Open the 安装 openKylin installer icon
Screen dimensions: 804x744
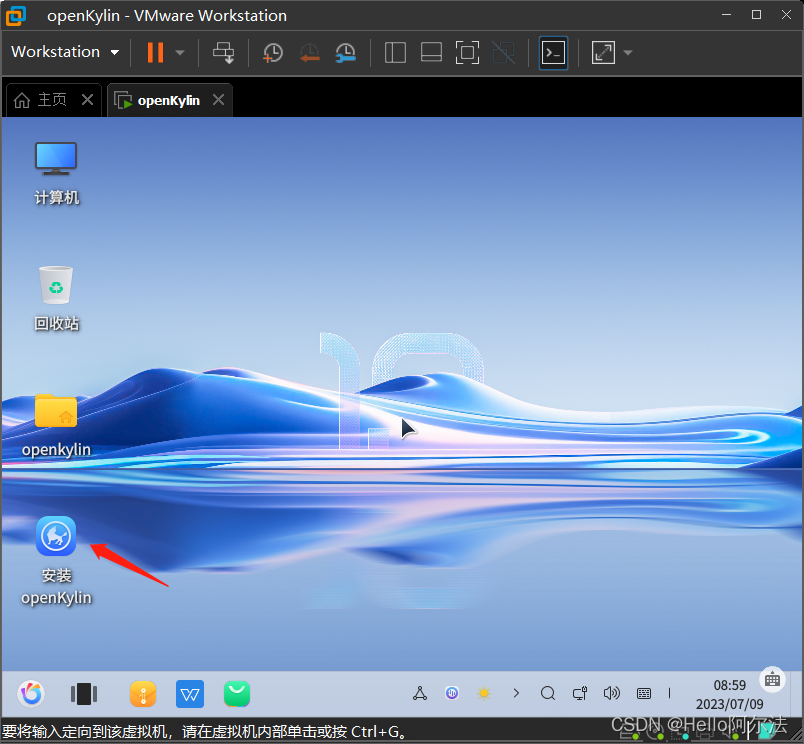point(56,537)
